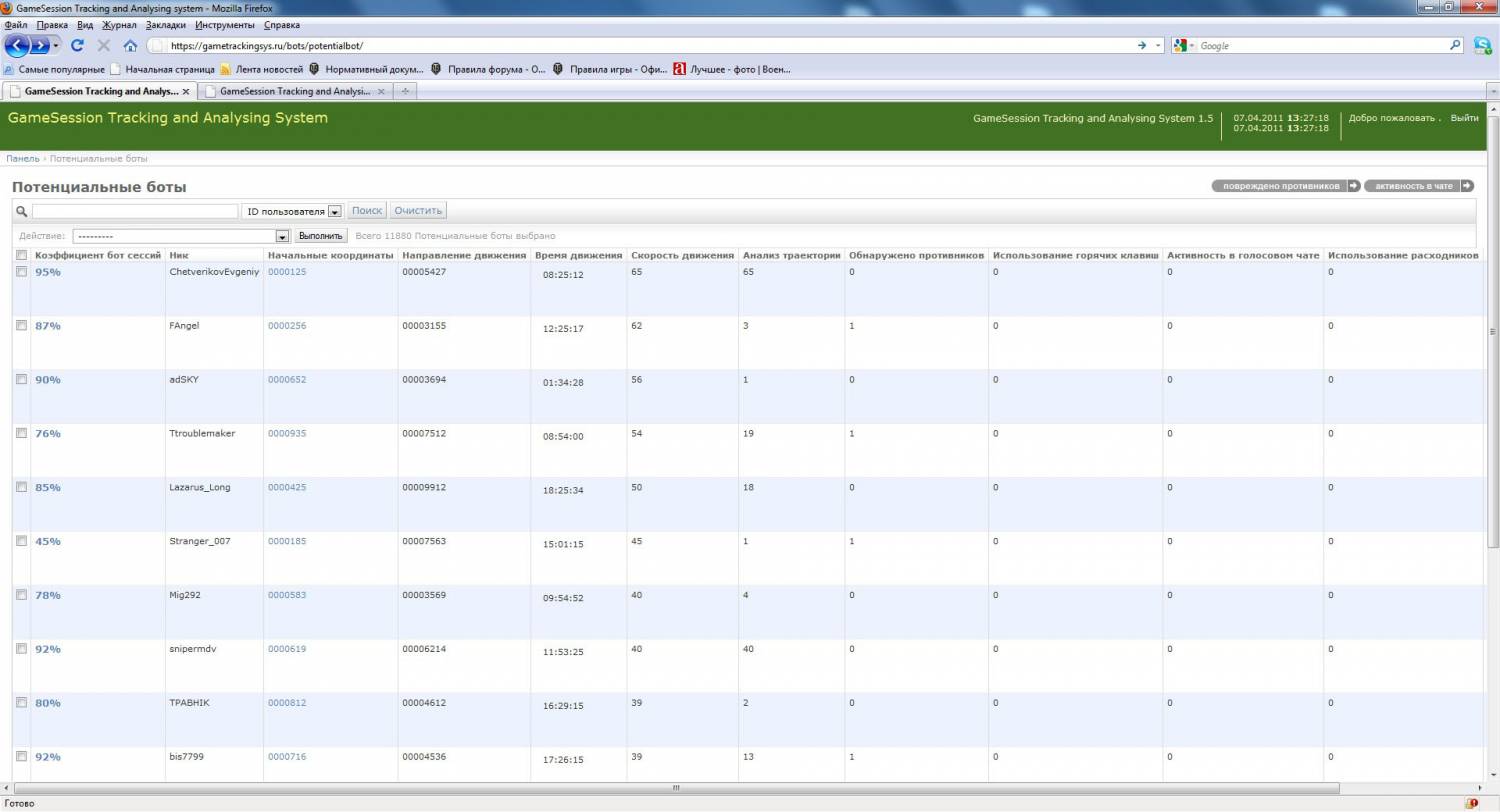Click the arrow icon beside 'активность в чате'
1500x812 pixels.
point(1467,185)
